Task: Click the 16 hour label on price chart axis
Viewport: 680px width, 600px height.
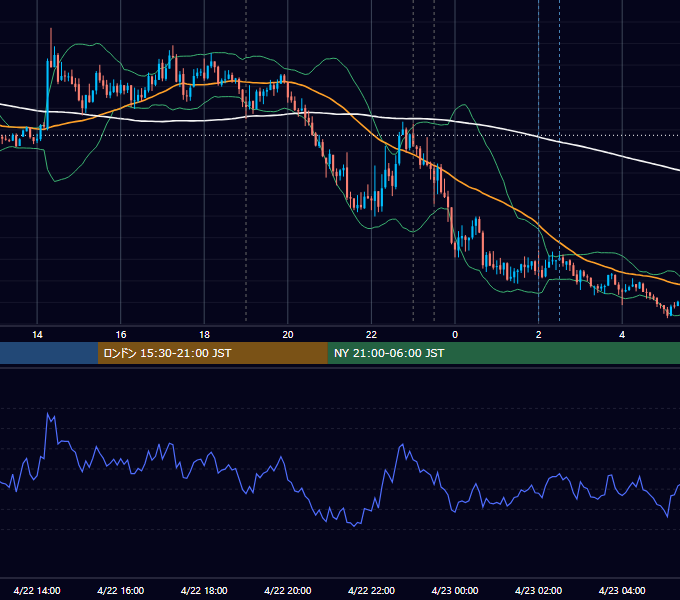Action: [121, 335]
